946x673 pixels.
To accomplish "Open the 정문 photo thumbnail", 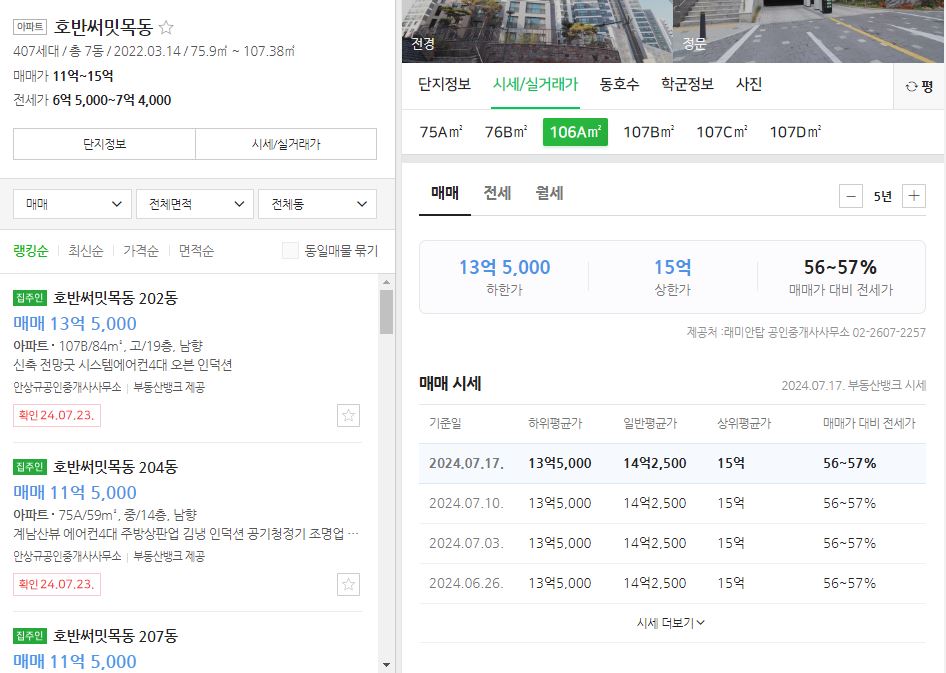I will pos(808,31).
